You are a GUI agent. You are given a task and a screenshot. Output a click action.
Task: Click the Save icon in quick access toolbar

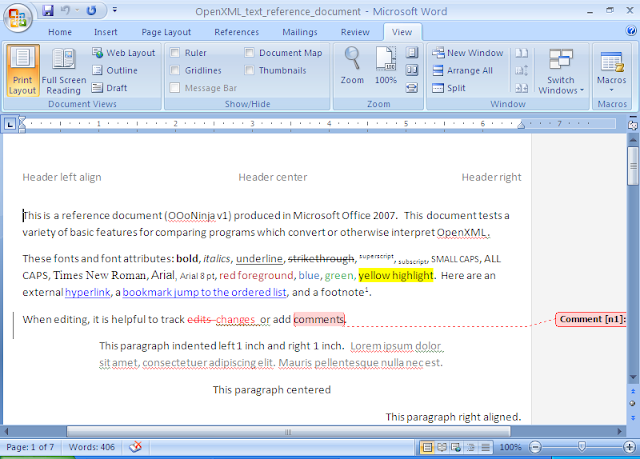(x=48, y=11)
